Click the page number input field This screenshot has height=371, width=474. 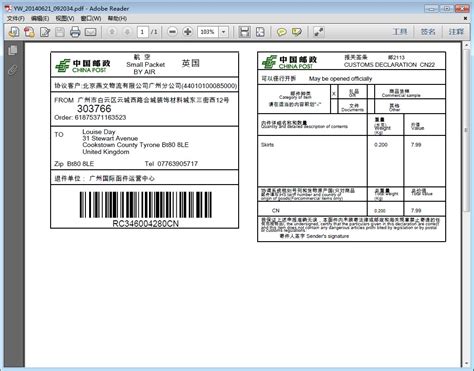pyautogui.click(x=143, y=32)
